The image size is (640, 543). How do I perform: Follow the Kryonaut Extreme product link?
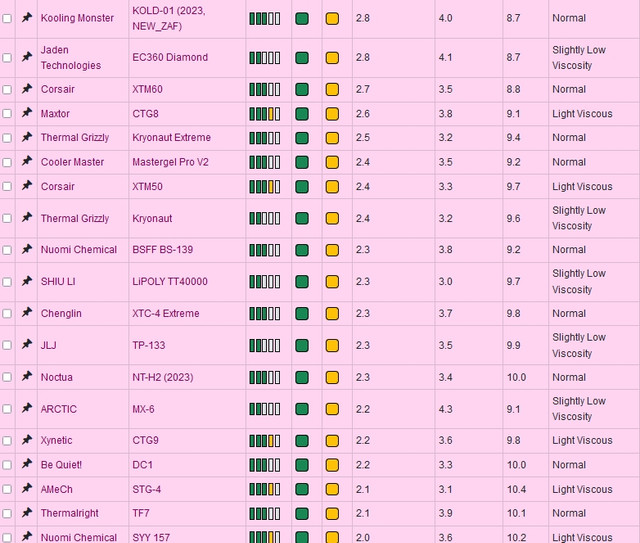click(x=171, y=138)
